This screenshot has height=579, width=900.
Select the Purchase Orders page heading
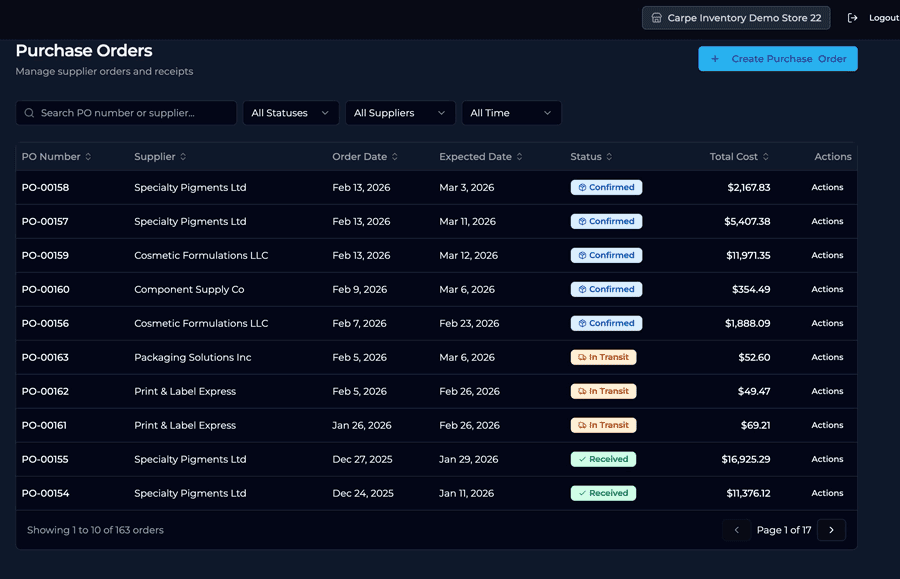84,50
